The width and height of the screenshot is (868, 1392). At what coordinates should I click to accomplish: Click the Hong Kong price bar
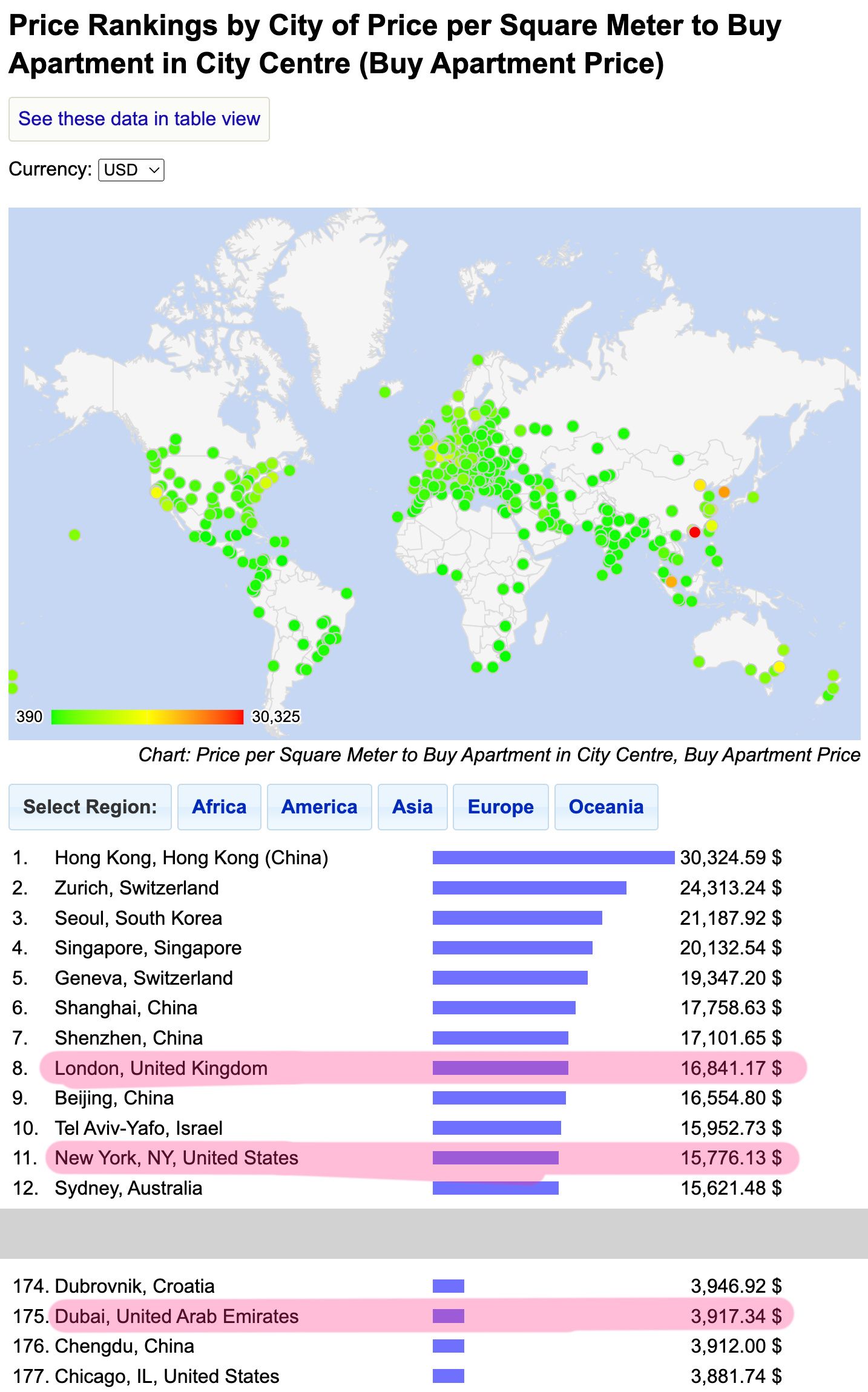coord(553,858)
